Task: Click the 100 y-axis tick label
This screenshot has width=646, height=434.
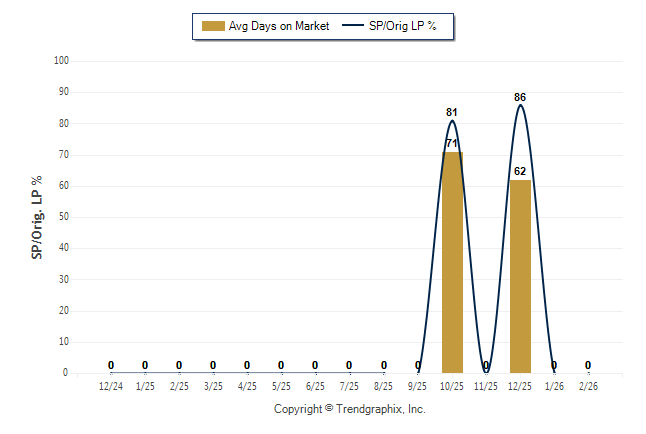Action: [60, 61]
